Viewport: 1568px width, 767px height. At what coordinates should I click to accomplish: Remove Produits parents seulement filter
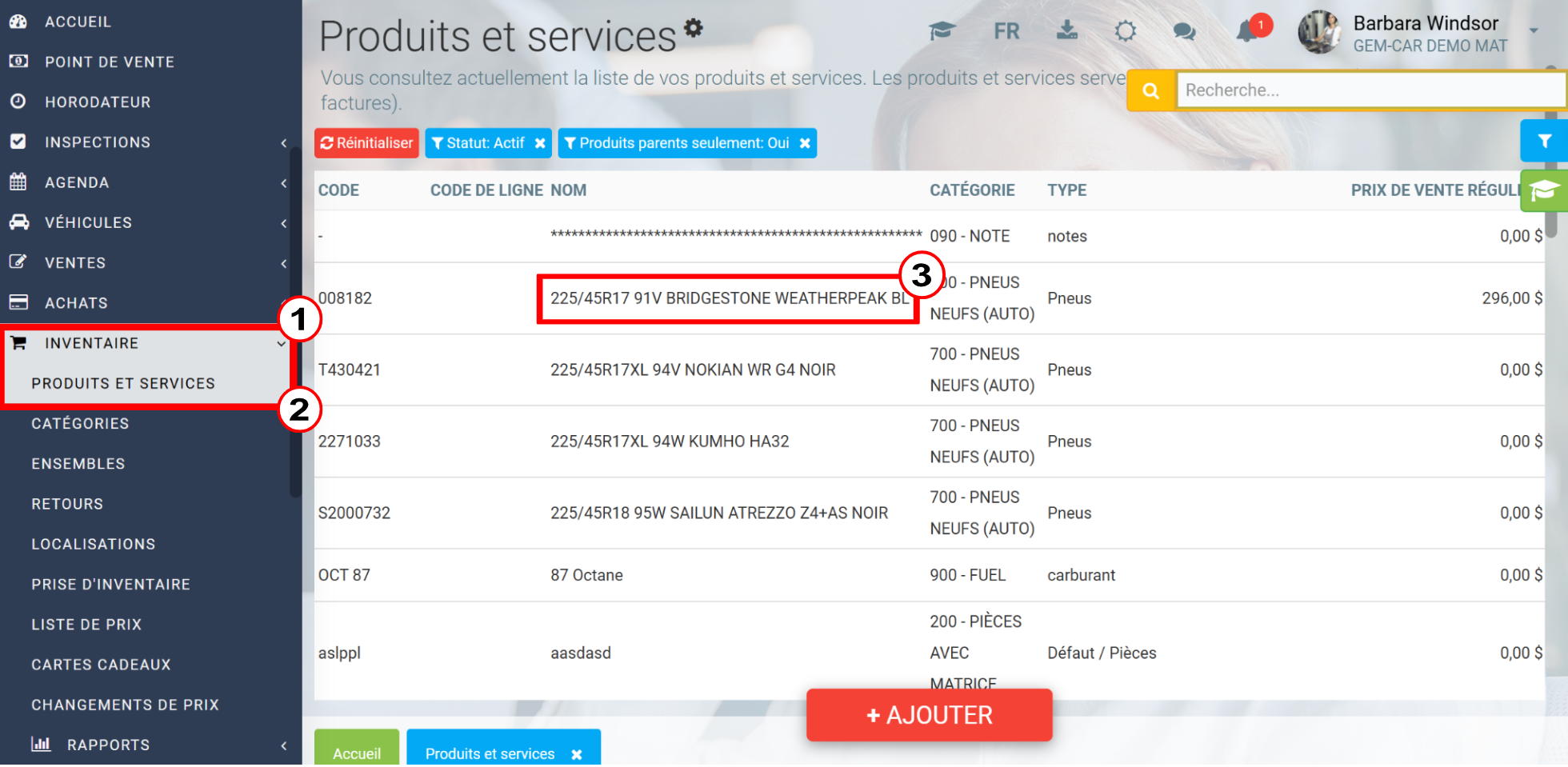point(805,143)
